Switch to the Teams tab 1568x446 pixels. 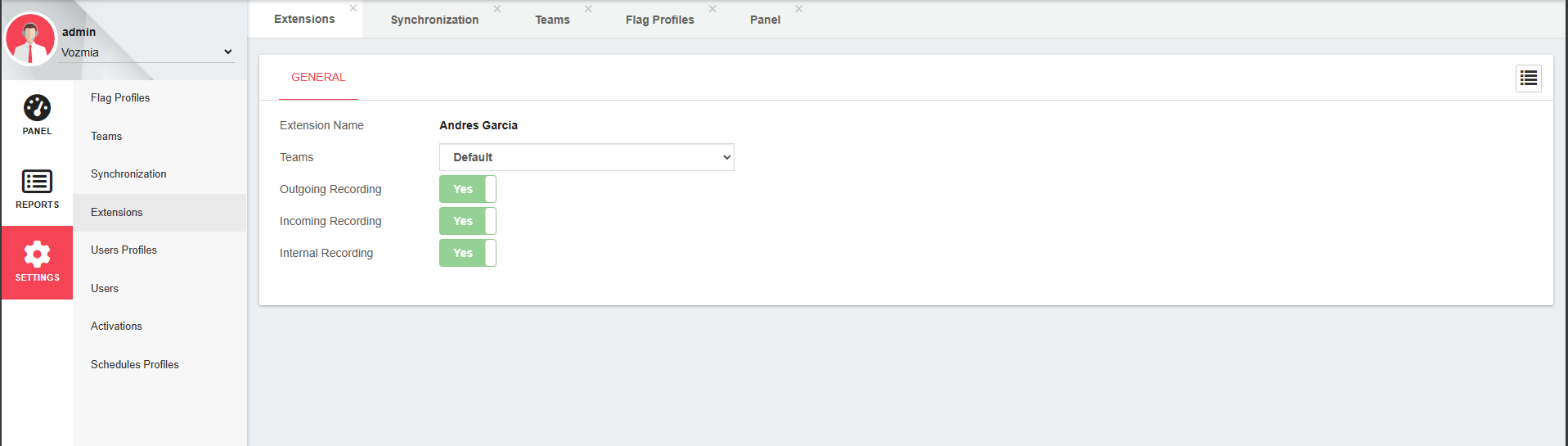(x=552, y=20)
